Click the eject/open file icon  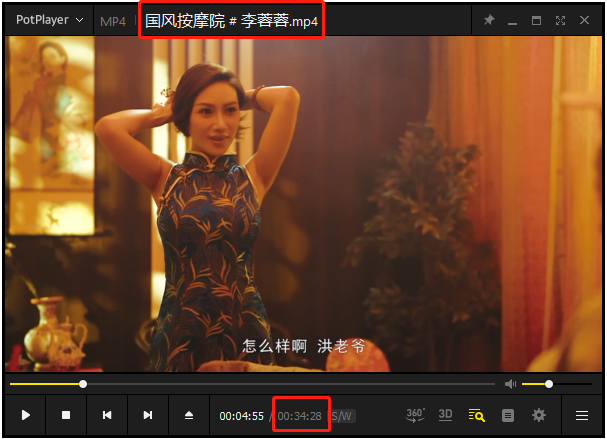189,415
